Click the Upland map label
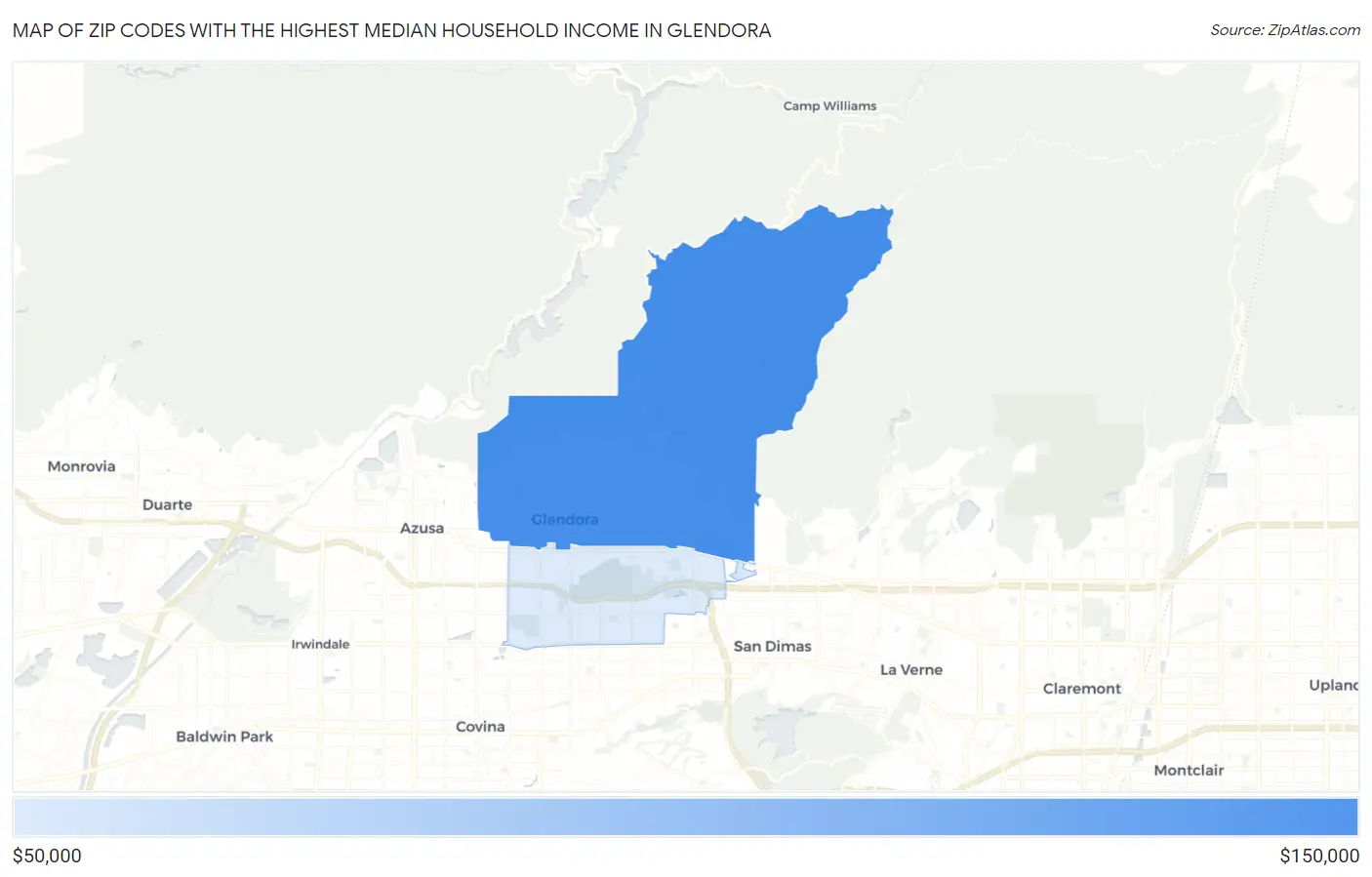Screen dimensions: 1372x877 pyautogui.click(x=1333, y=685)
